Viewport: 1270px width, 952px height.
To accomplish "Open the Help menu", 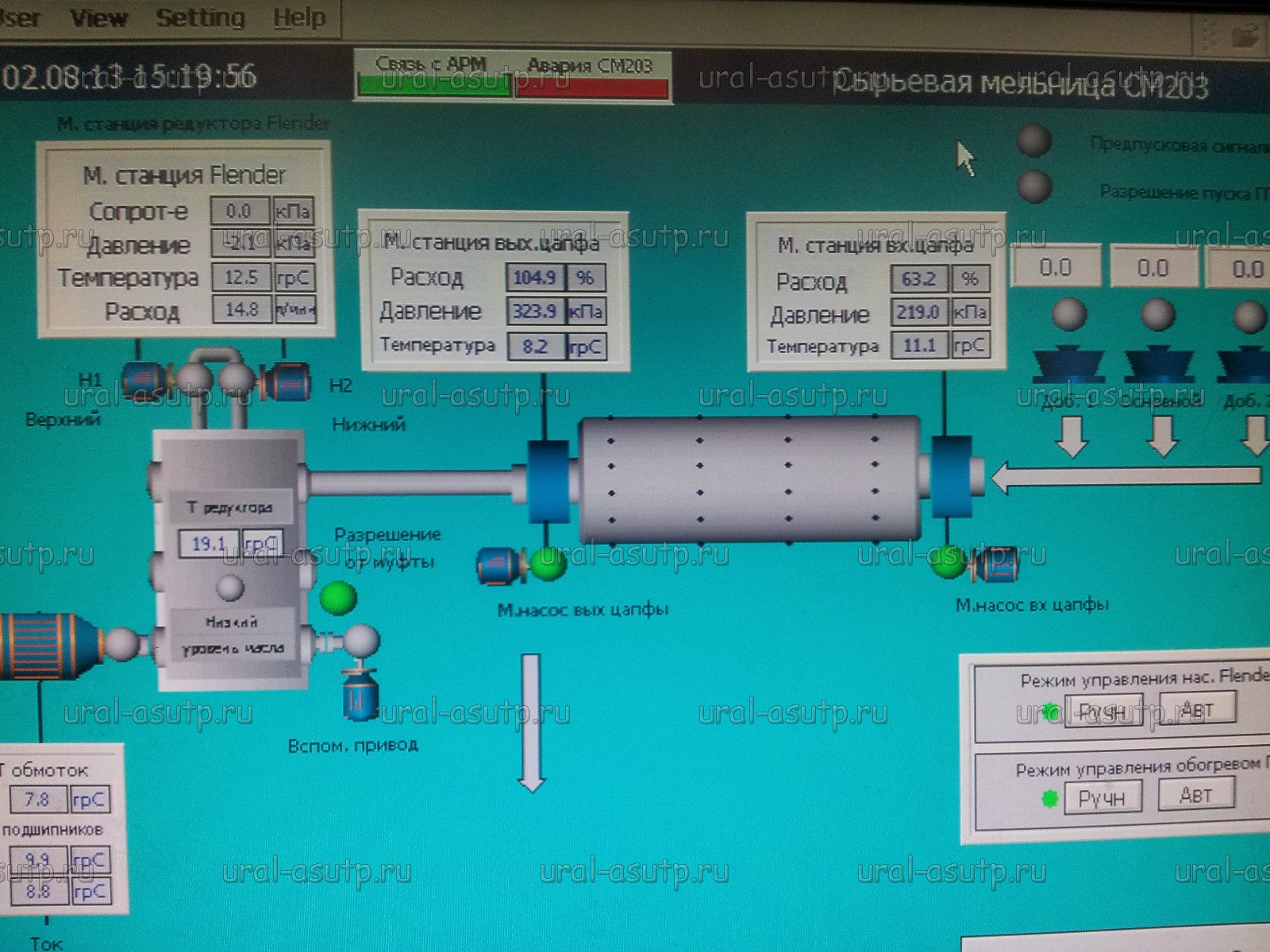I will point(299,17).
